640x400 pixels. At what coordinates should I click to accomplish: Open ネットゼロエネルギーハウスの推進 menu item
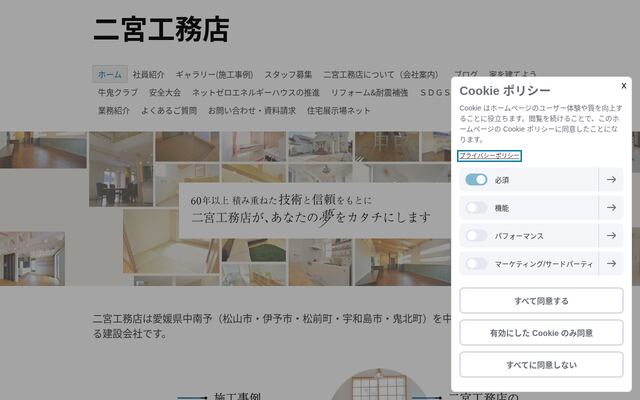pos(256,93)
